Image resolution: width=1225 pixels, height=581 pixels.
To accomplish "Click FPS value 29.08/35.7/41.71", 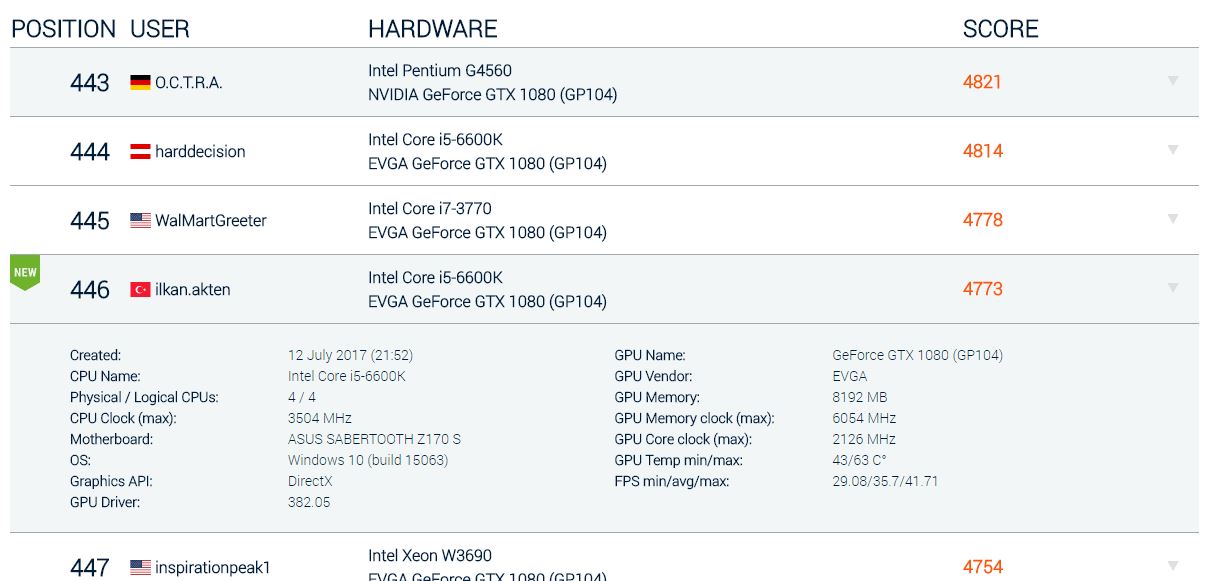I will 885,481.
